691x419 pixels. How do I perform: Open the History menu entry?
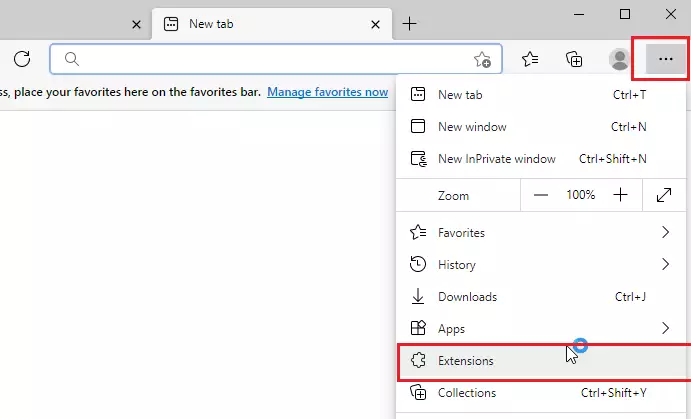tap(541, 265)
